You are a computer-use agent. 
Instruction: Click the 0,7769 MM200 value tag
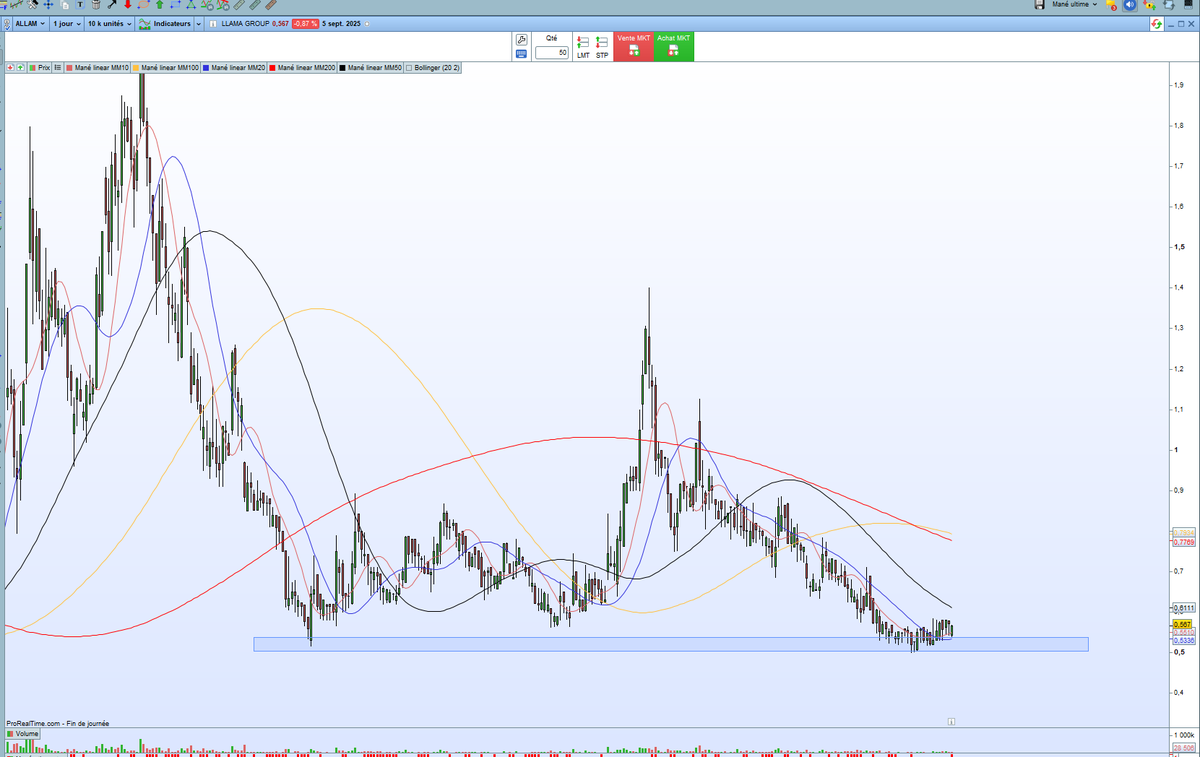coord(1182,541)
